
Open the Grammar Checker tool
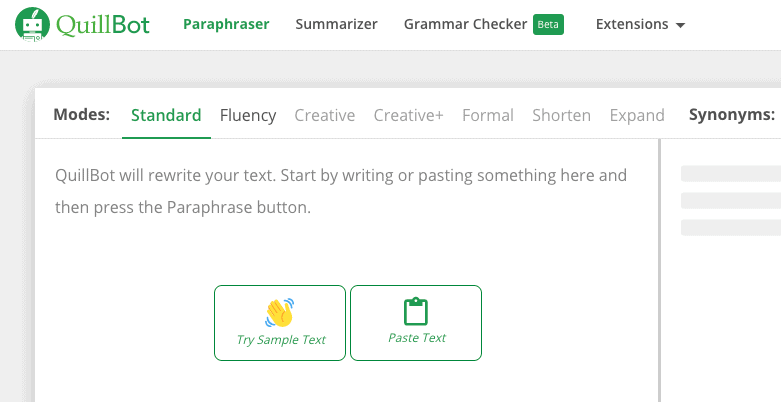465,24
